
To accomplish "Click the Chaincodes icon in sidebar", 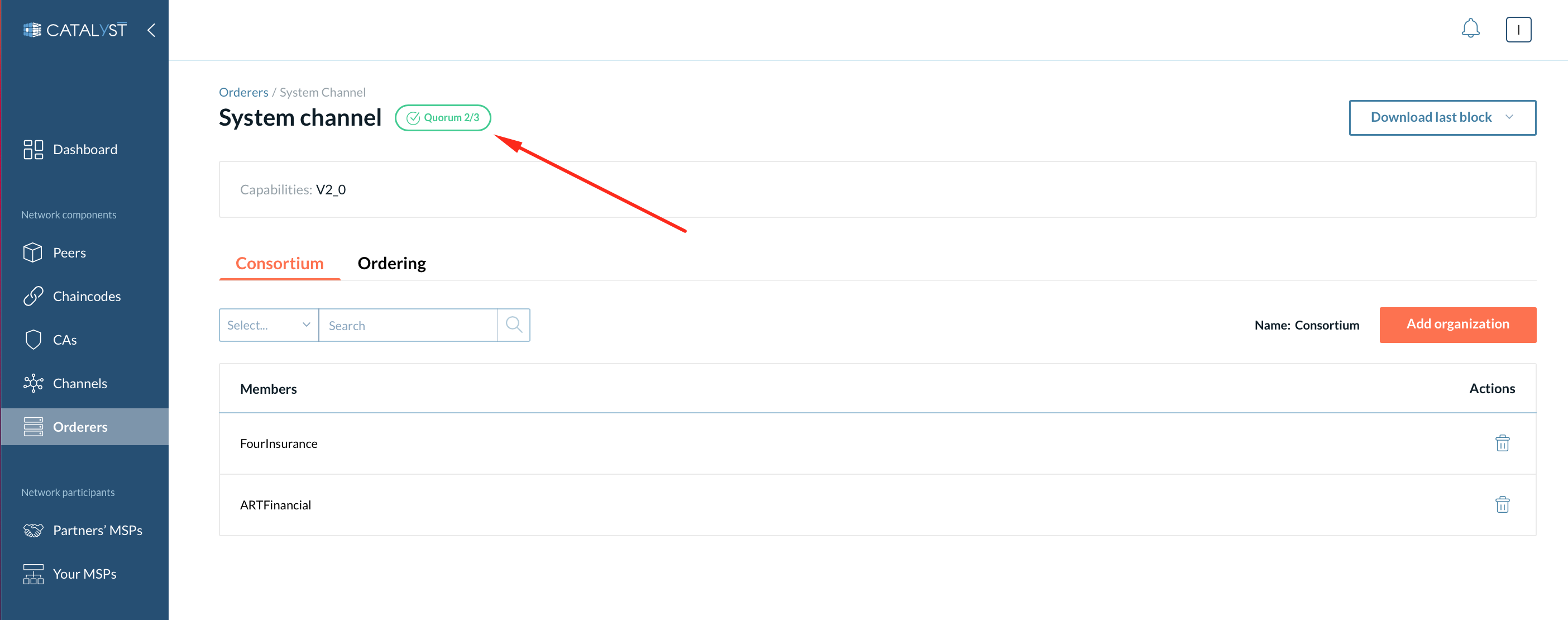I will tap(33, 296).
